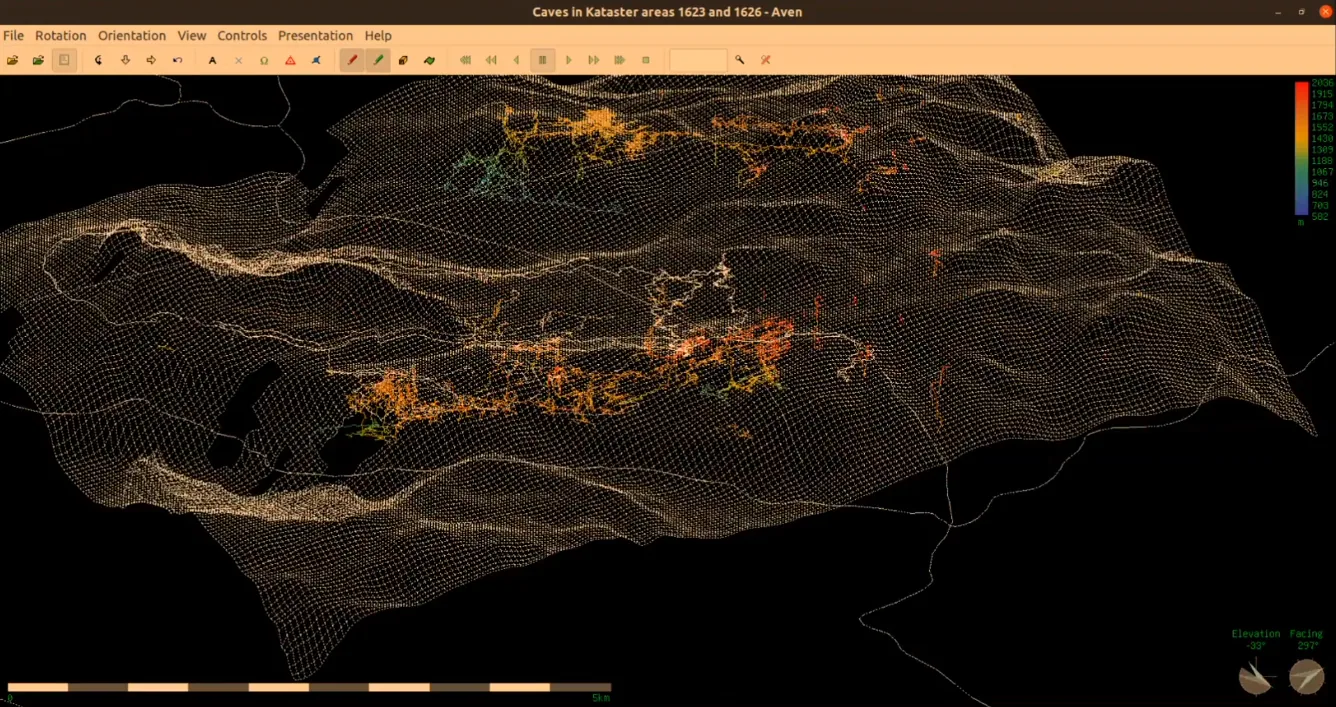Click the Find magnifier icon
This screenshot has height=707, width=1336.
coord(740,60)
